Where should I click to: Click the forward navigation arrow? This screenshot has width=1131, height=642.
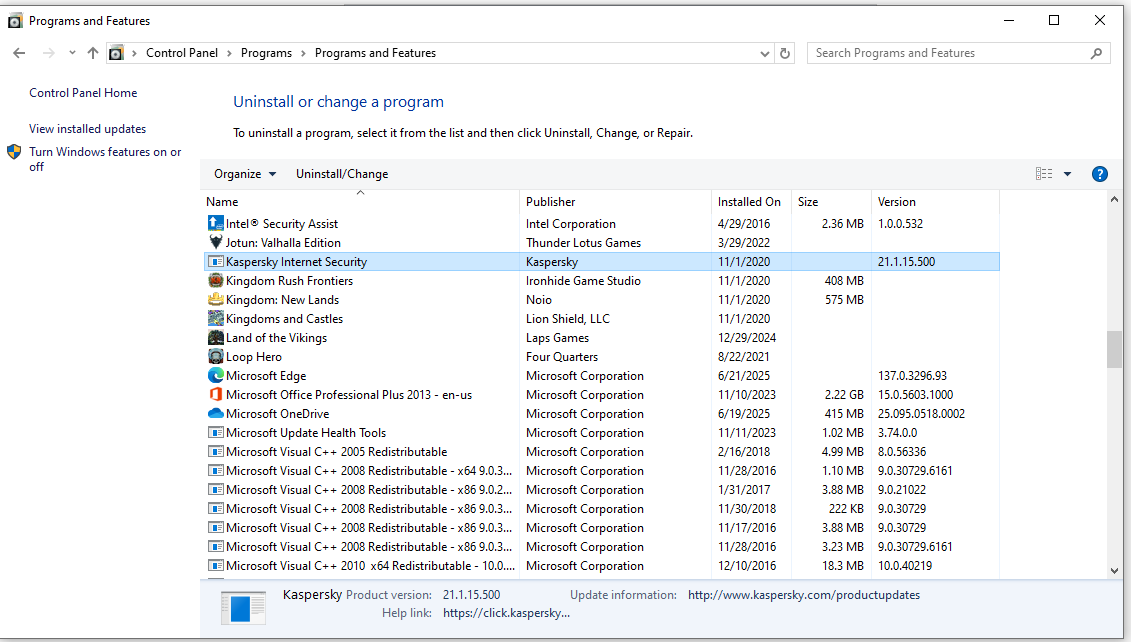(48, 53)
